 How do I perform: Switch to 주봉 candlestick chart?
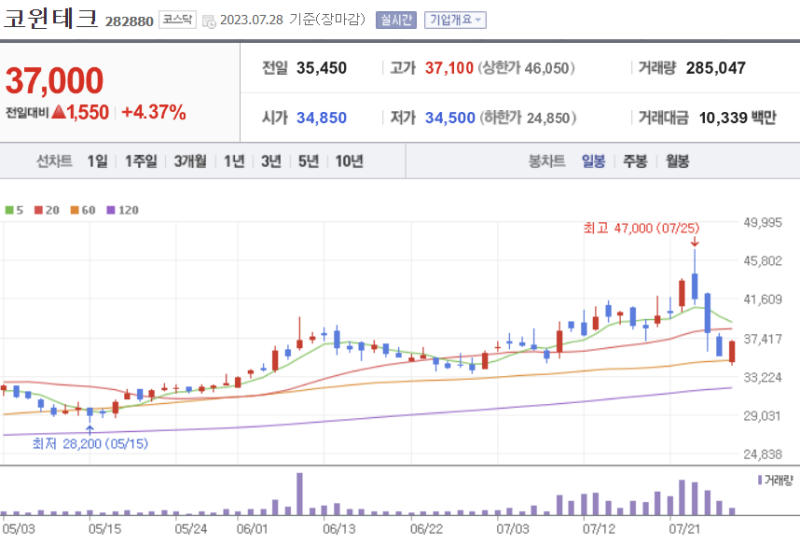point(635,161)
